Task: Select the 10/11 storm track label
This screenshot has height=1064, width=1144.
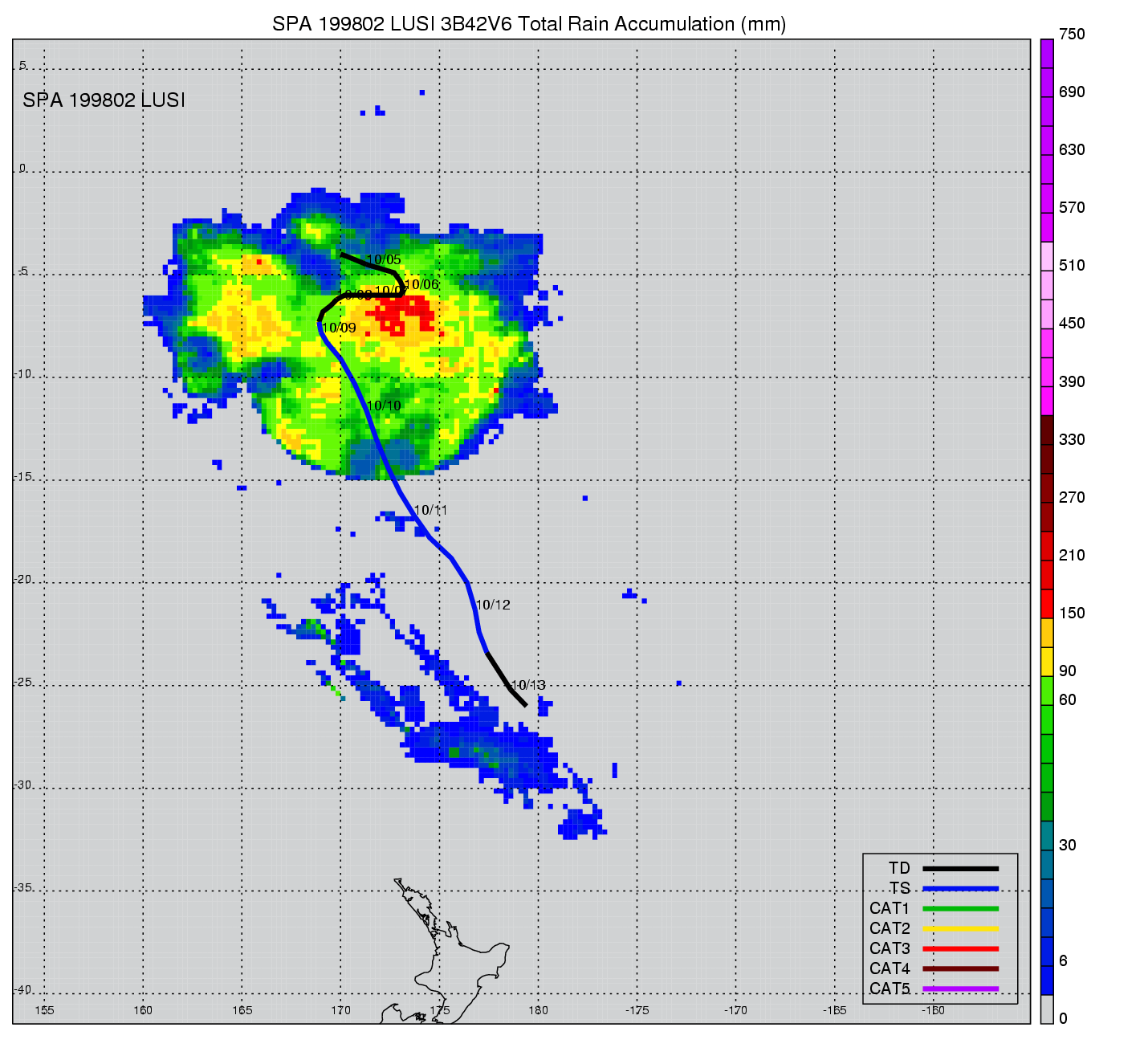Action: tap(431, 510)
